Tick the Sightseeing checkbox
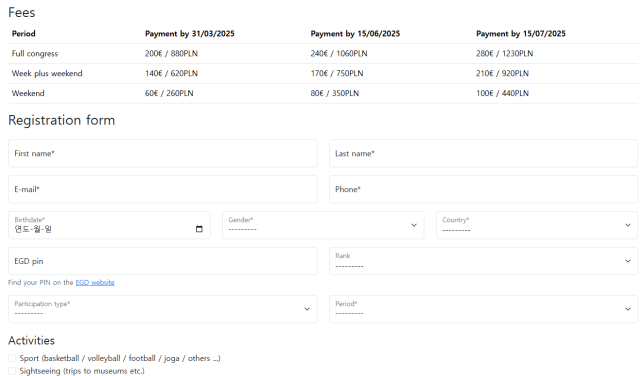643x376 pixels. [12, 371]
